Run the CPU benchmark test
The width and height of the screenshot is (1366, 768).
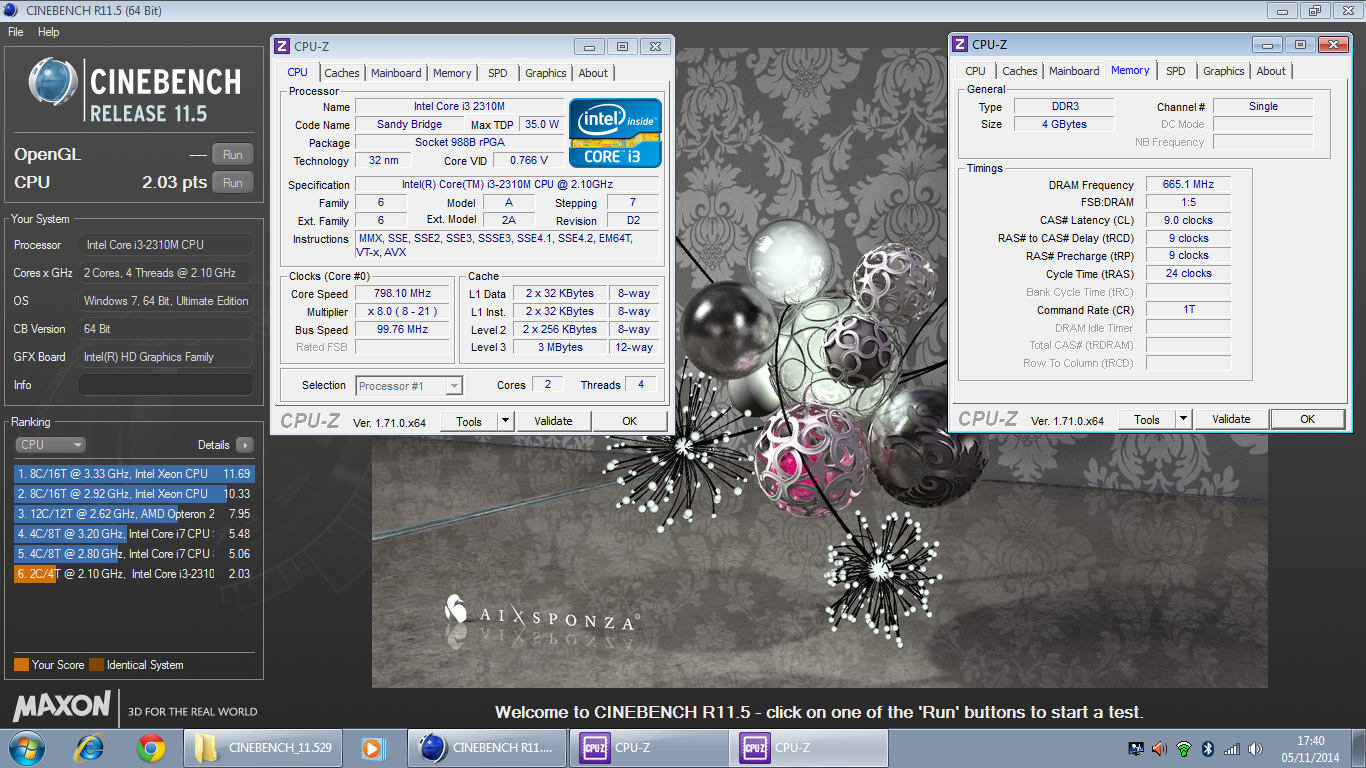click(233, 183)
